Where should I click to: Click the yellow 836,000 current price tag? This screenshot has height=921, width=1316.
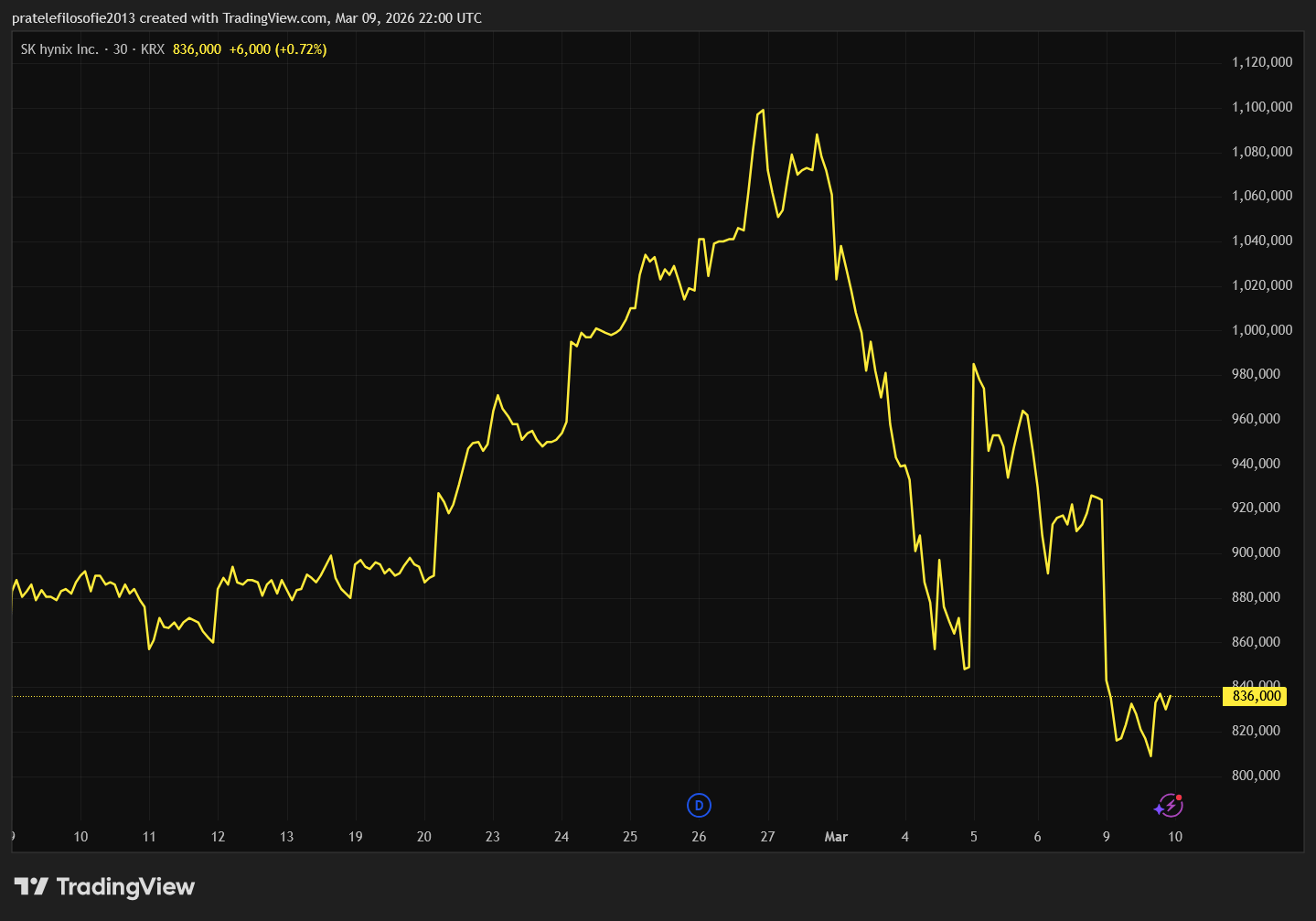[1256, 696]
